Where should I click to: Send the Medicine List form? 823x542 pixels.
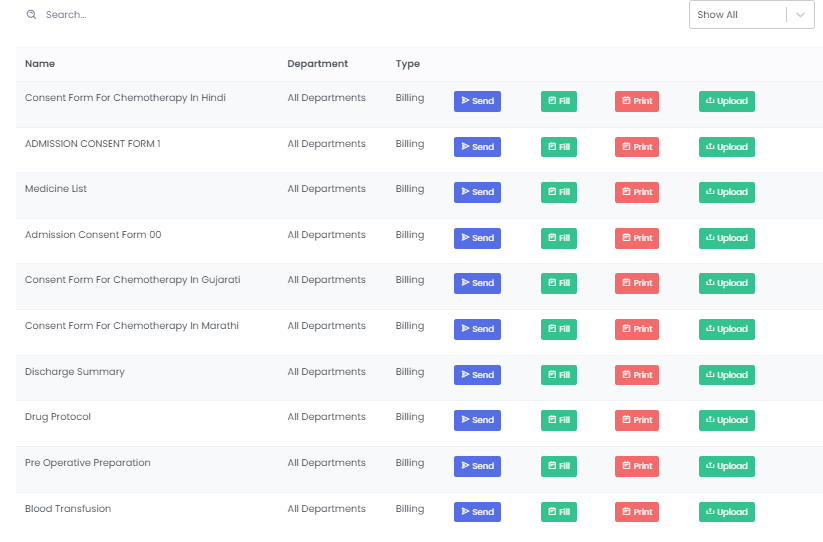(477, 192)
